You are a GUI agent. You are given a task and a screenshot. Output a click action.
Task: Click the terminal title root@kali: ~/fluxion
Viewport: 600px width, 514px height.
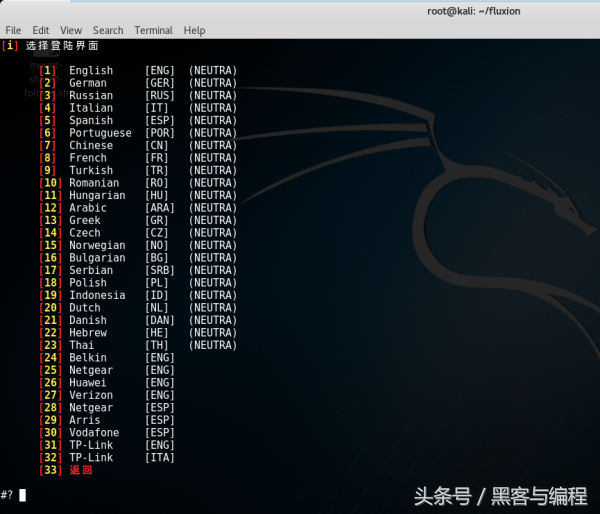pos(474,11)
